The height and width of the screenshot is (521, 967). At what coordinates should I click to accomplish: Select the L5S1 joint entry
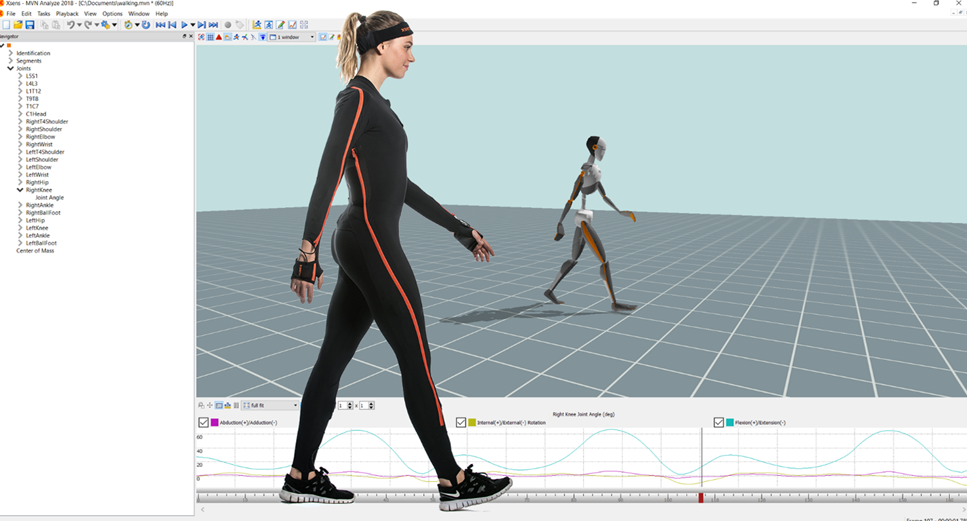pos(31,76)
